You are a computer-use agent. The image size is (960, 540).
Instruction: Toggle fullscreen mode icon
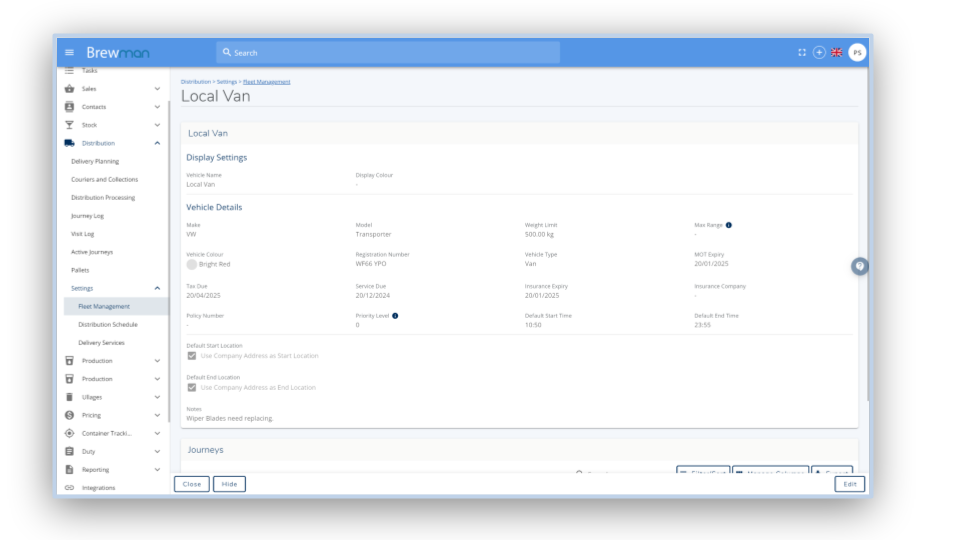click(802, 53)
